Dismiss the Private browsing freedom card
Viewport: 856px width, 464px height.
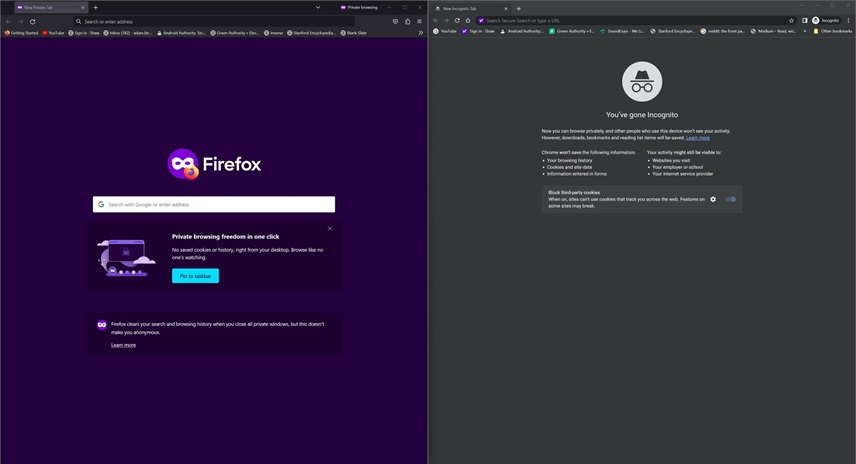tap(330, 229)
